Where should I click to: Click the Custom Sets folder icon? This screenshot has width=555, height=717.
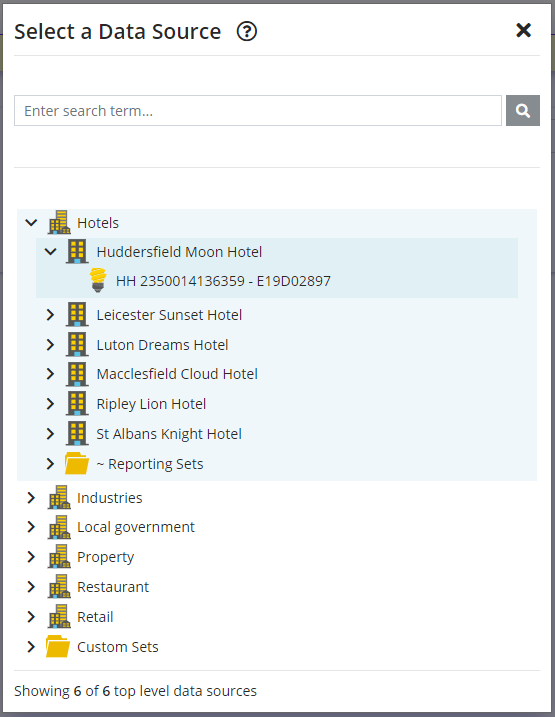58,646
